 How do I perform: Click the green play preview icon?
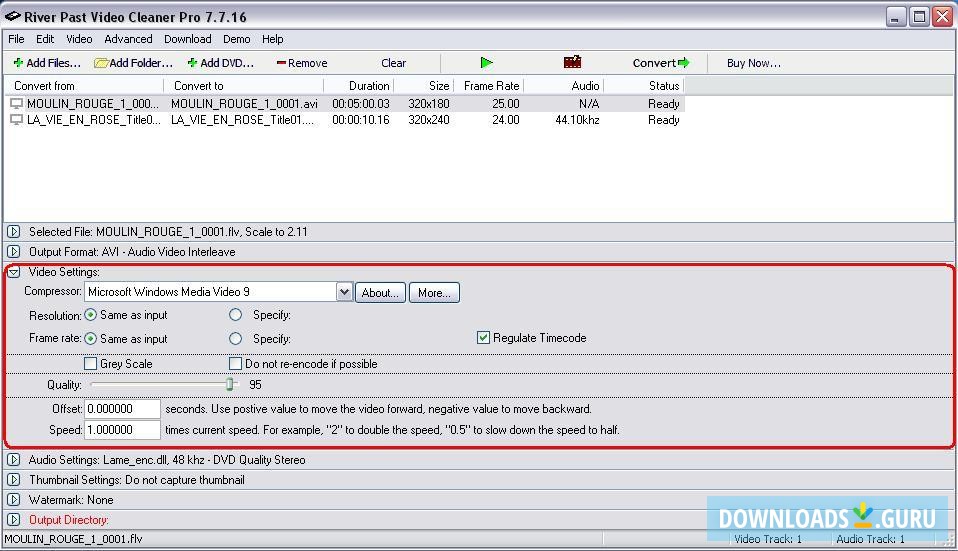(x=486, y=62)
